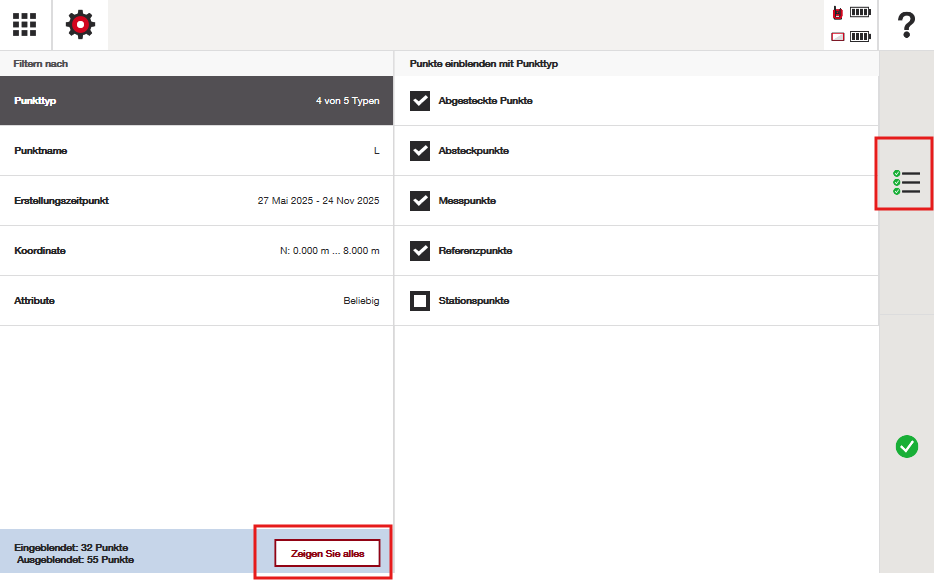Enable the Stationspunkte checkbox
Viewport: 934px width, 580px height.
(x=420, y=301)
